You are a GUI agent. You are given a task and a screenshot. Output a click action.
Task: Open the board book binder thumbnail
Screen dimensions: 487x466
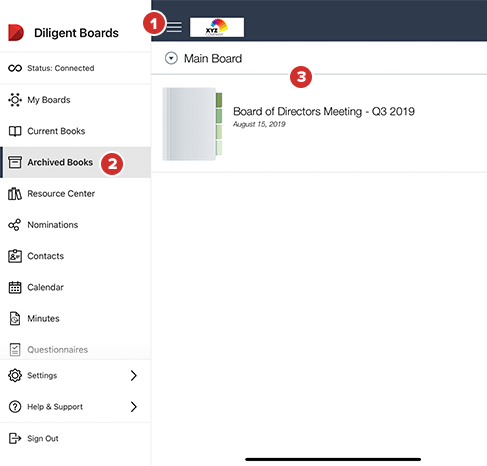192,124
